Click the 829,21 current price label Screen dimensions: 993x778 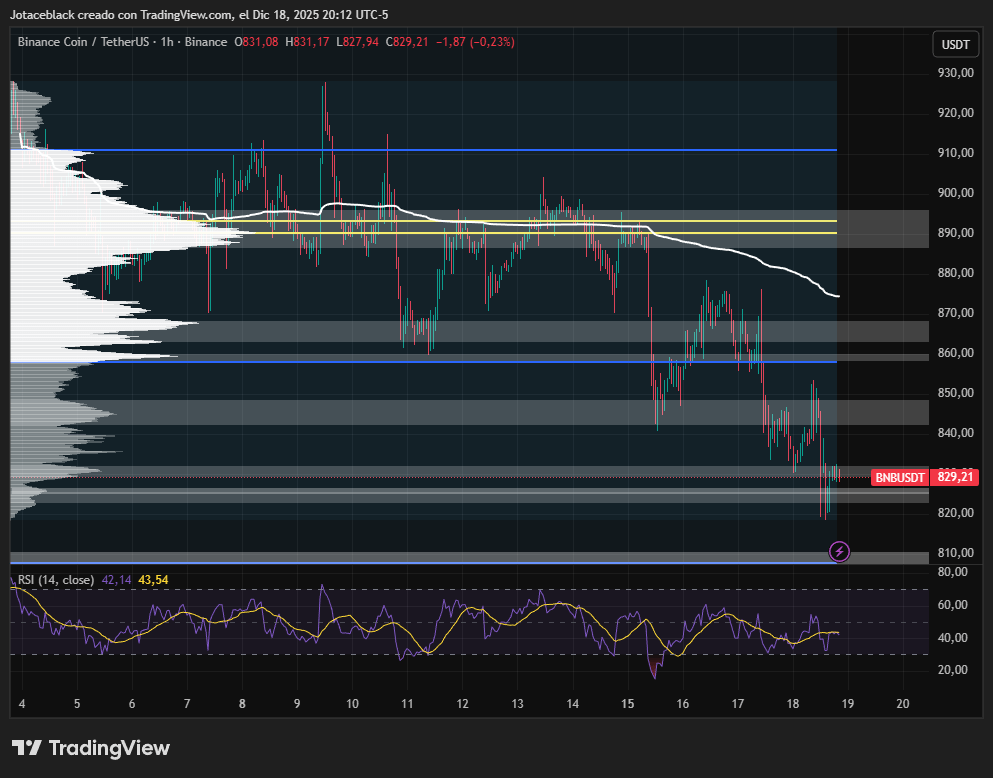click(x=955, y=477)
